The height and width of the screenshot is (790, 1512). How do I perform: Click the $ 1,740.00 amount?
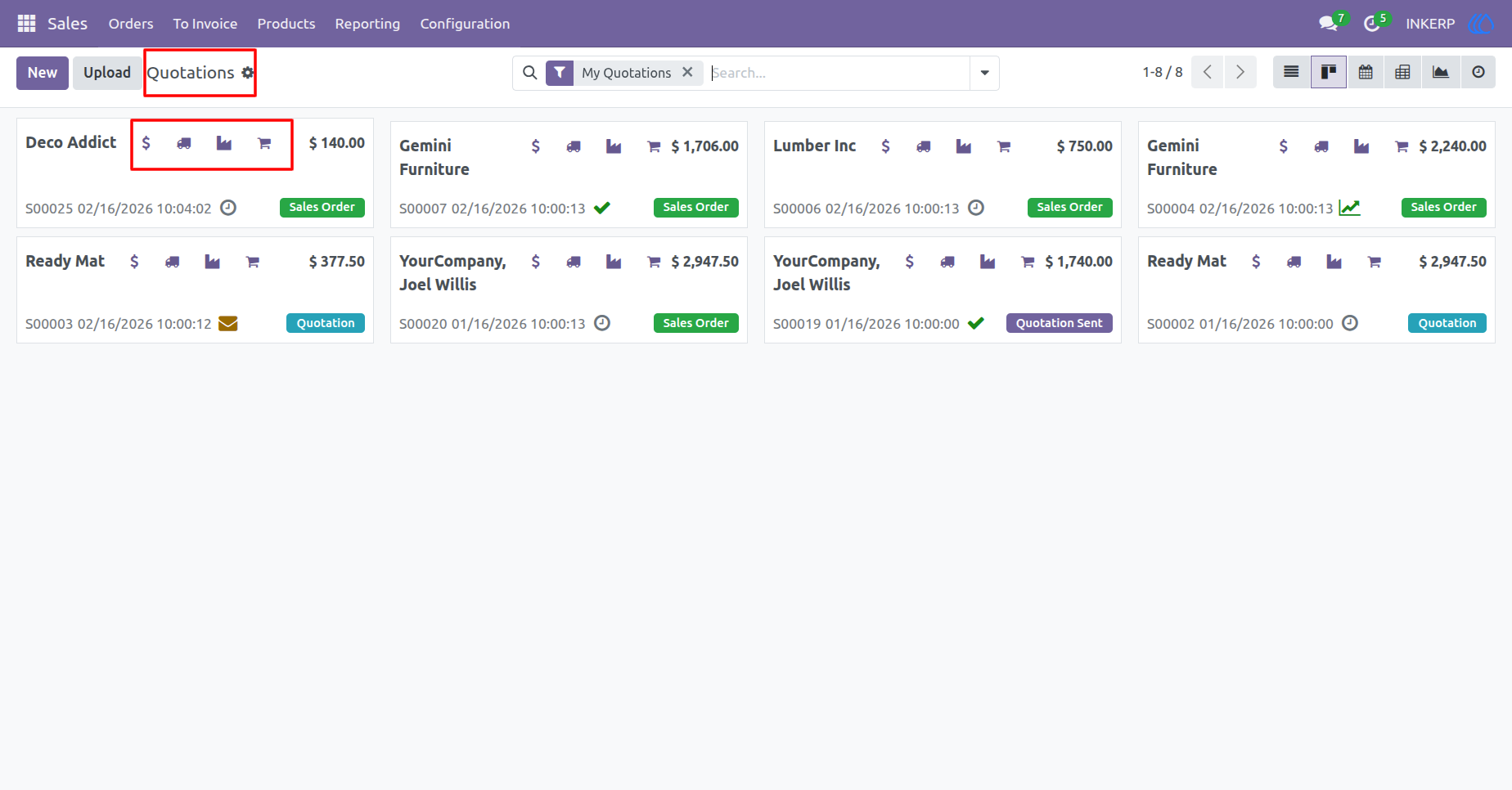point(1078,262)
